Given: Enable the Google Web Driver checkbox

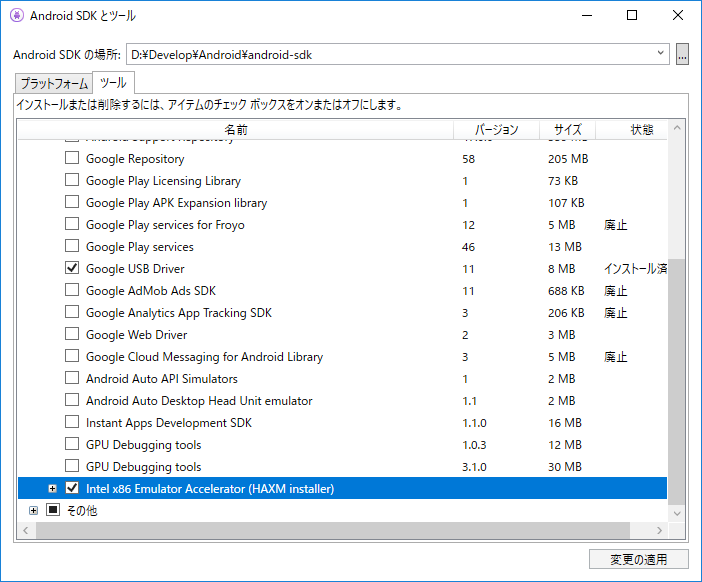Looking at the screenshot, I should click(x=72, y=334).
